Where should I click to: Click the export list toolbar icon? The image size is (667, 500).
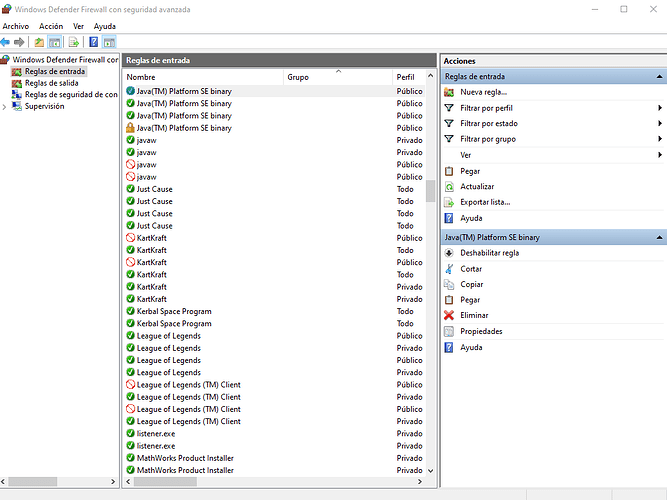click(x=74, y=42)
